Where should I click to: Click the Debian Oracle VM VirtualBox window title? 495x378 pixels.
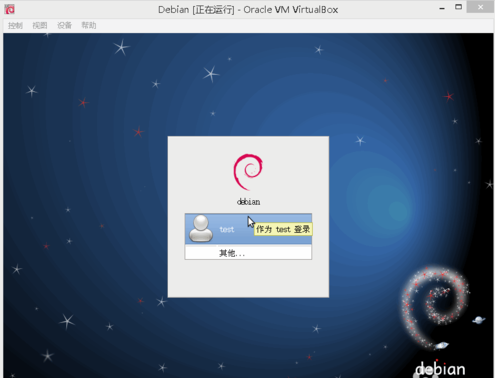[248, 10]
